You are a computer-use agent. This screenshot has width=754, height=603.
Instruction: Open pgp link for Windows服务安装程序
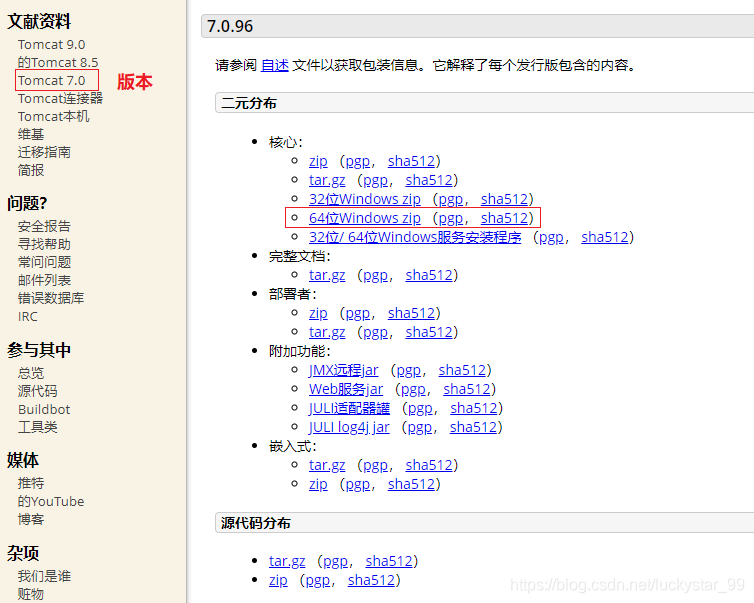click(x=551, y=237)
